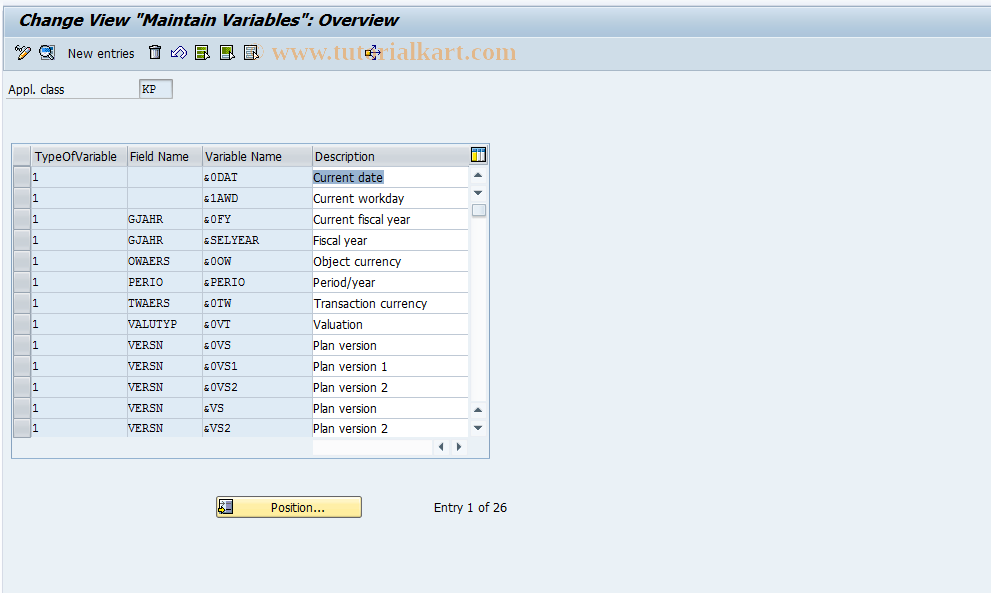
Task: Select row selector for &SELYEAR
Action: pos(22,240)
